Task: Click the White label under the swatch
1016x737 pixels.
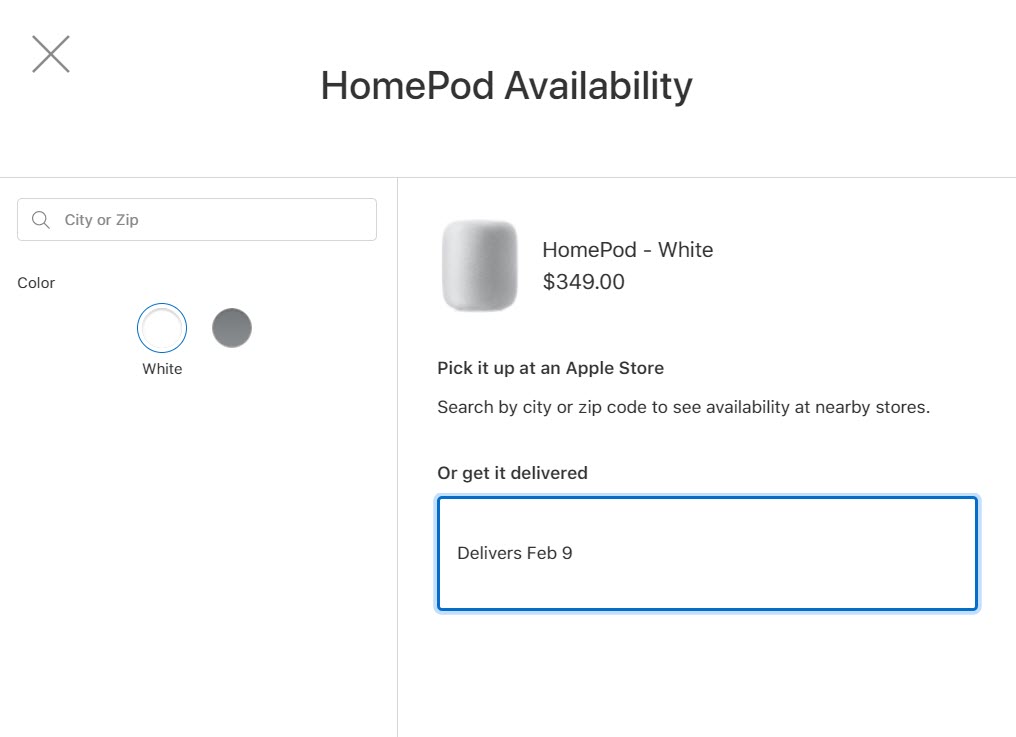Action: 162,369
